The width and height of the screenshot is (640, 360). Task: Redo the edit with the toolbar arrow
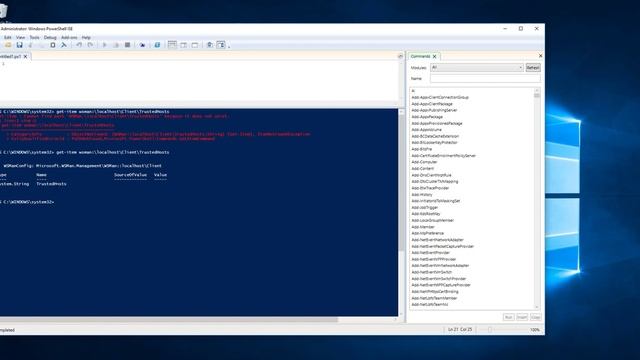pyautogui.click(x=90, y=45)
